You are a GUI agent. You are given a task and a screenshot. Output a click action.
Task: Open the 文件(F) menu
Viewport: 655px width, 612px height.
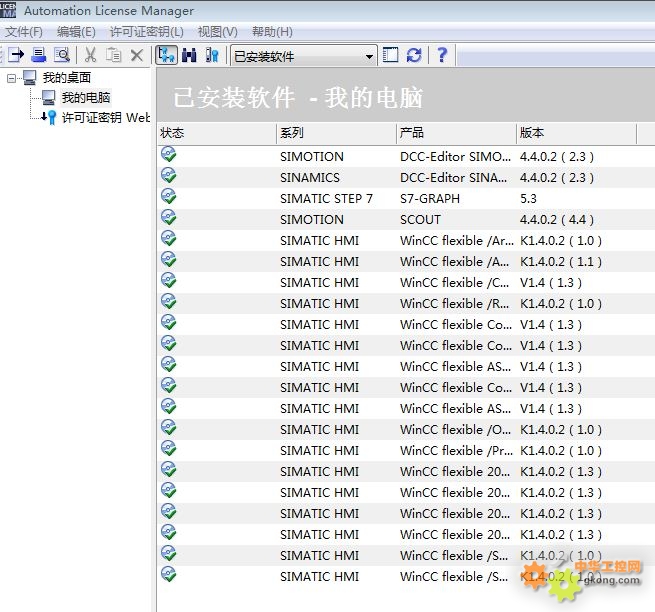[24, 32]
